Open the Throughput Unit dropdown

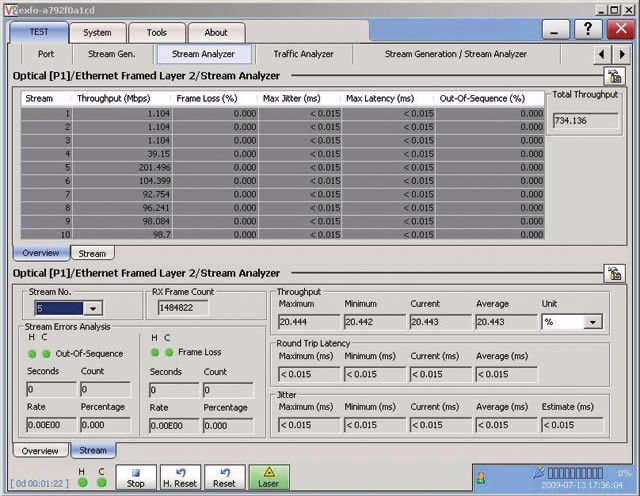click(592, 322)
